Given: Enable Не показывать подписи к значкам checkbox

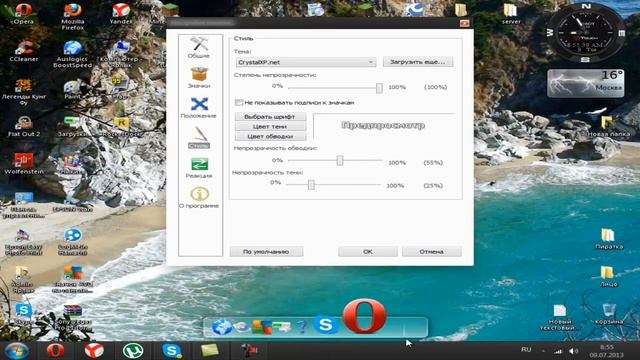Looking at the screenshot, I should click(x=239, y=102).
